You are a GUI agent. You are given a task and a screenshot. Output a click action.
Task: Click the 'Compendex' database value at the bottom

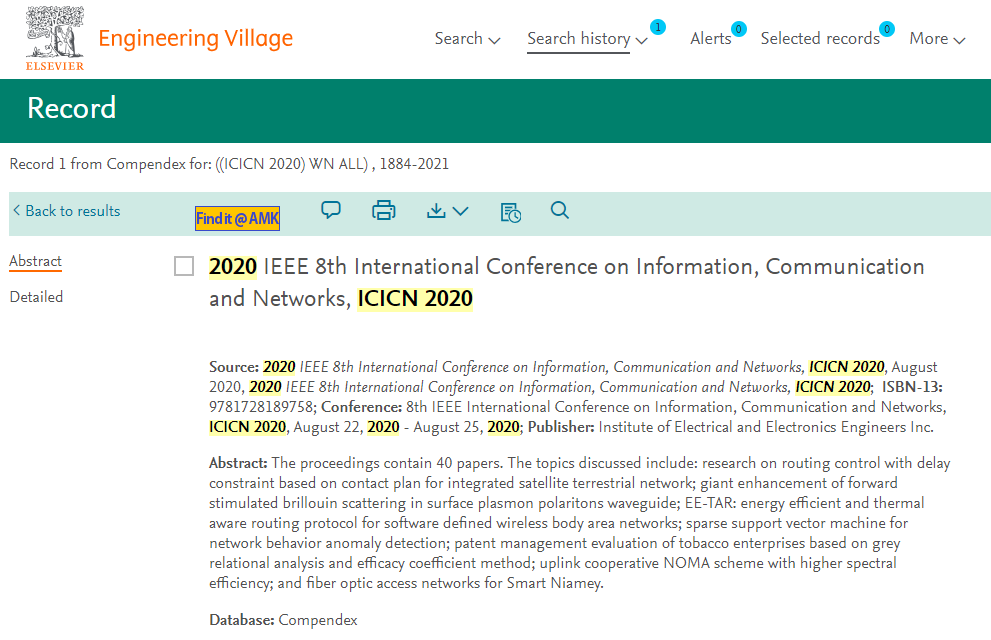[318, 620]
